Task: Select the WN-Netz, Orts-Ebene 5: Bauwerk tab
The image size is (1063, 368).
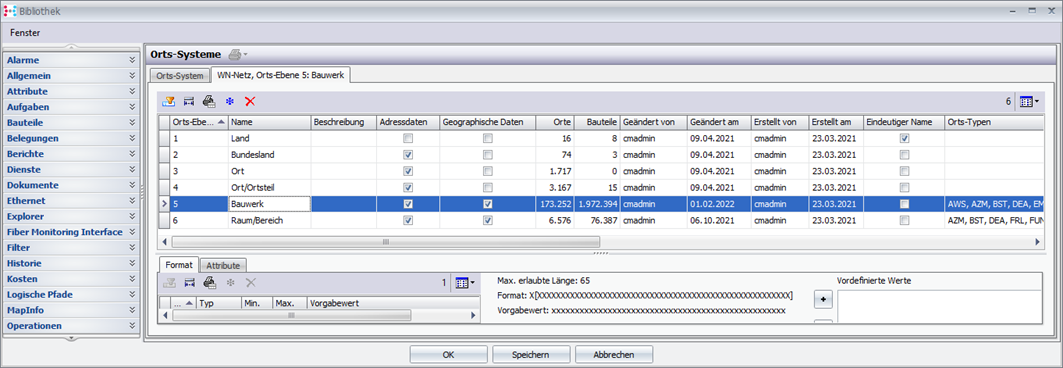Action: click(x=280, y=75)
